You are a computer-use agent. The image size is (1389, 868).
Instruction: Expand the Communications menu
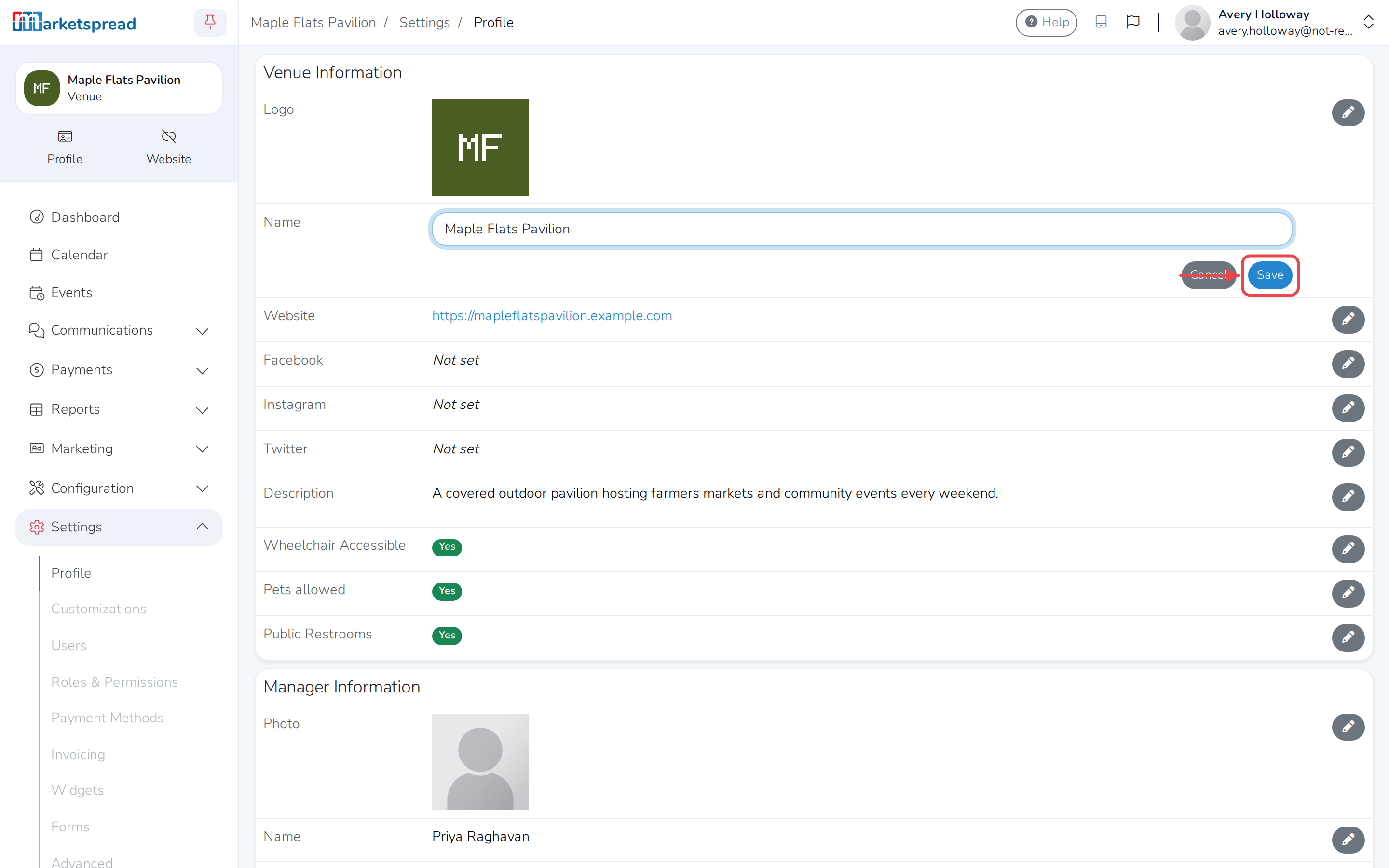(119, 330)
